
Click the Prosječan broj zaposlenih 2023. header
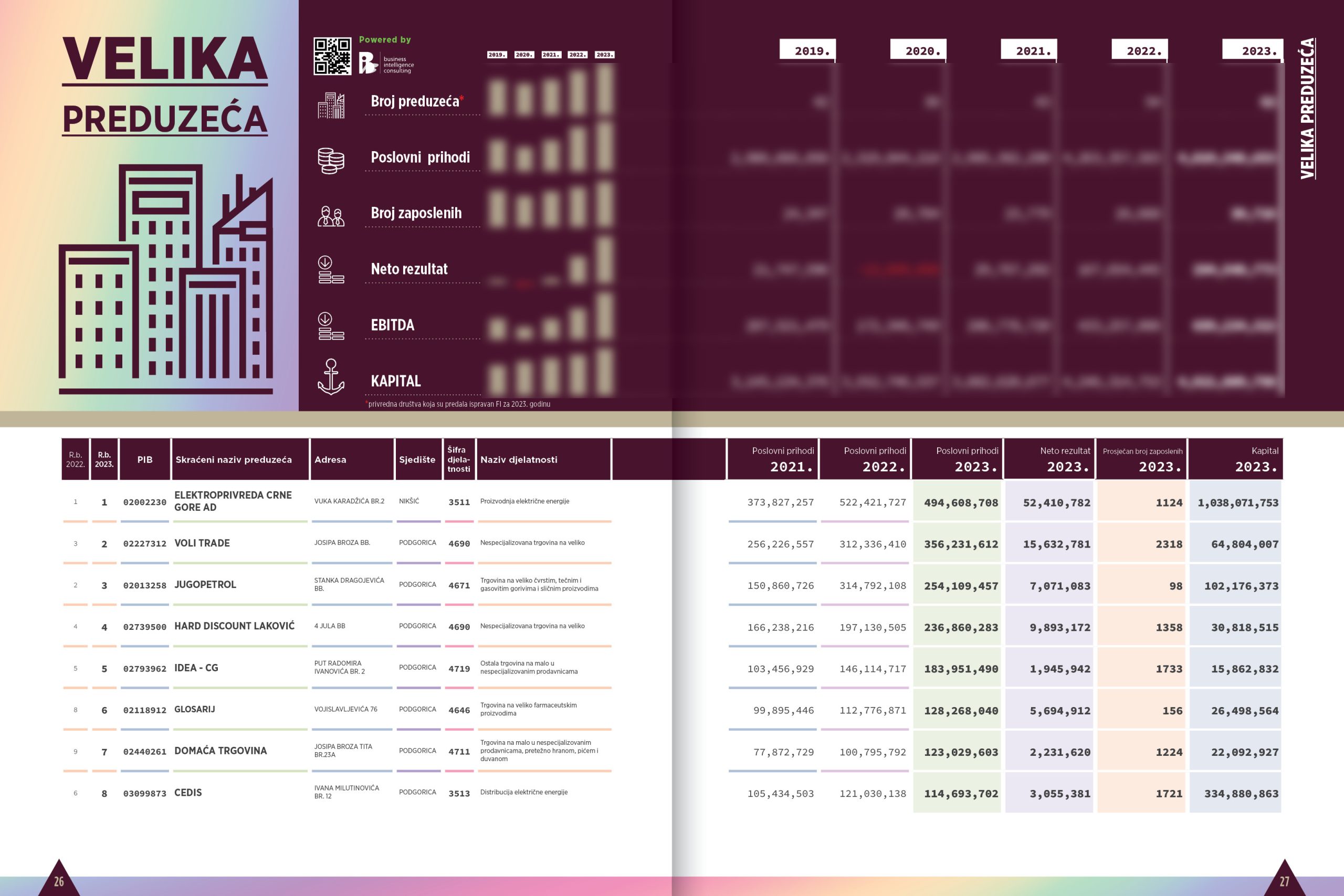(x=1142, y=459)
